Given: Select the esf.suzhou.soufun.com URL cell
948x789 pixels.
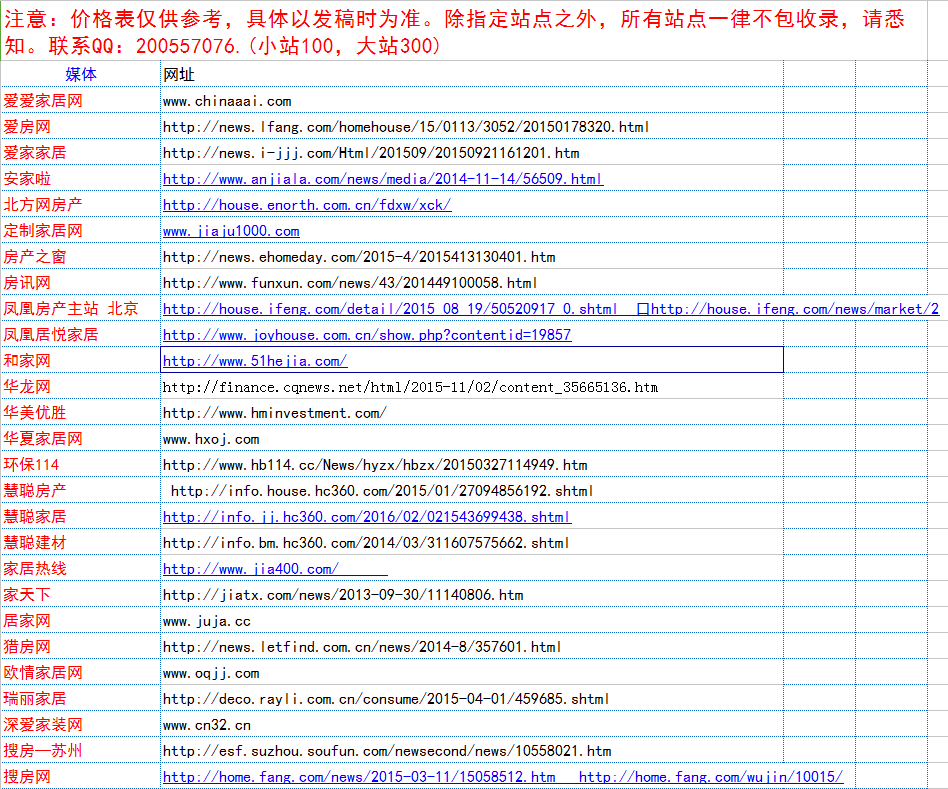Looking at the screenshot, I should [x=472, y=750].
